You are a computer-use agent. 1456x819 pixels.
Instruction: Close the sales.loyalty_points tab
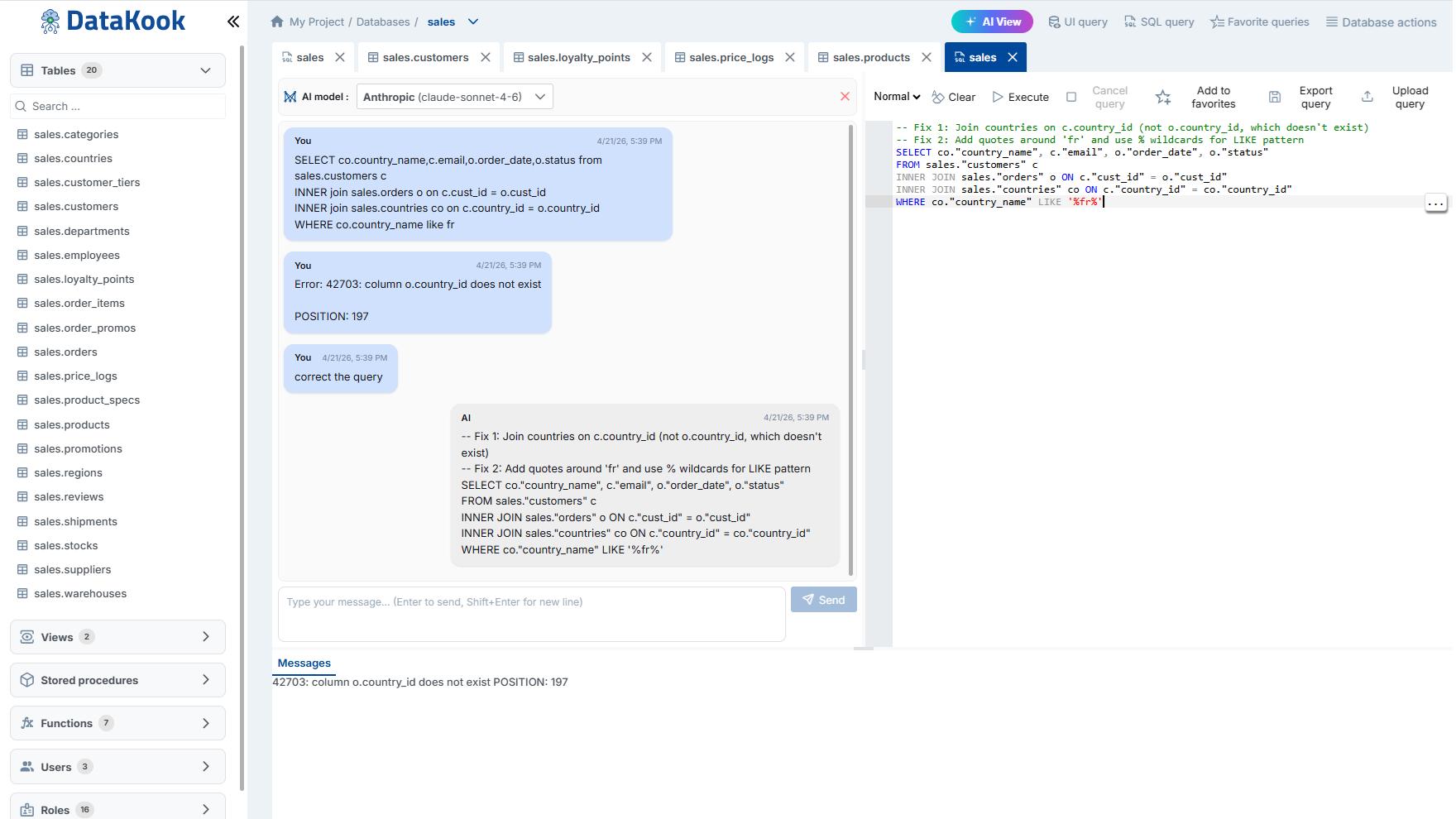click(647, 57)
